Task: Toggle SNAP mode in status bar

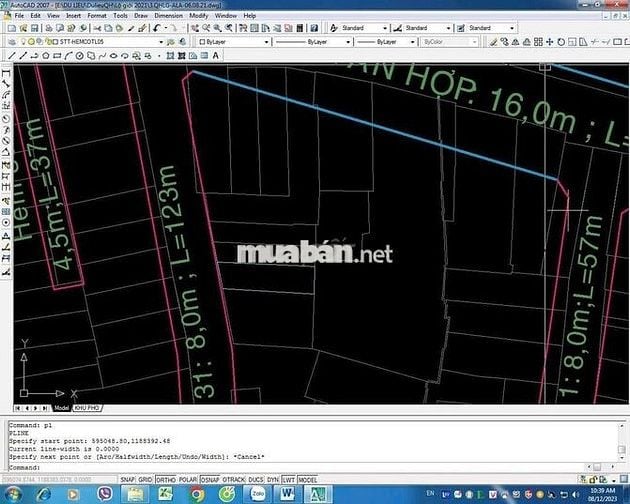Action: (127, 480)
